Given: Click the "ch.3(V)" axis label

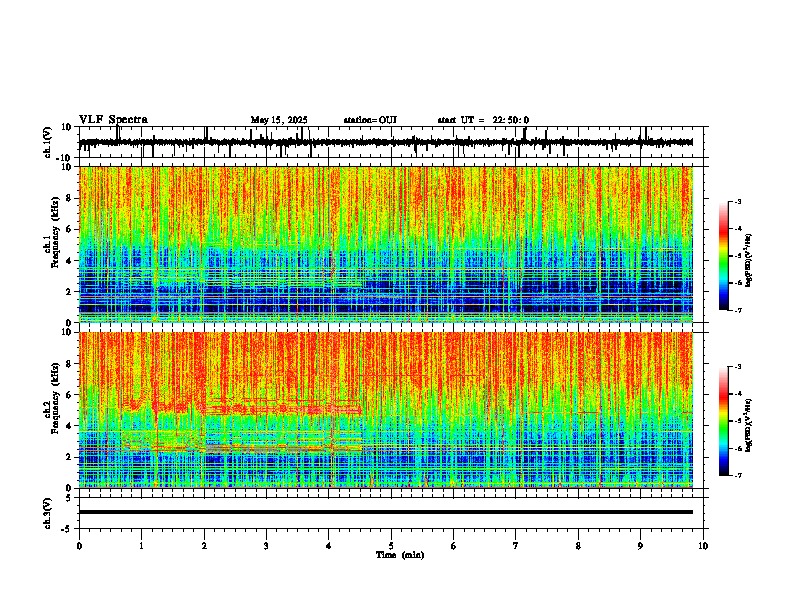Looking at the screenshot, I should 48,514.
